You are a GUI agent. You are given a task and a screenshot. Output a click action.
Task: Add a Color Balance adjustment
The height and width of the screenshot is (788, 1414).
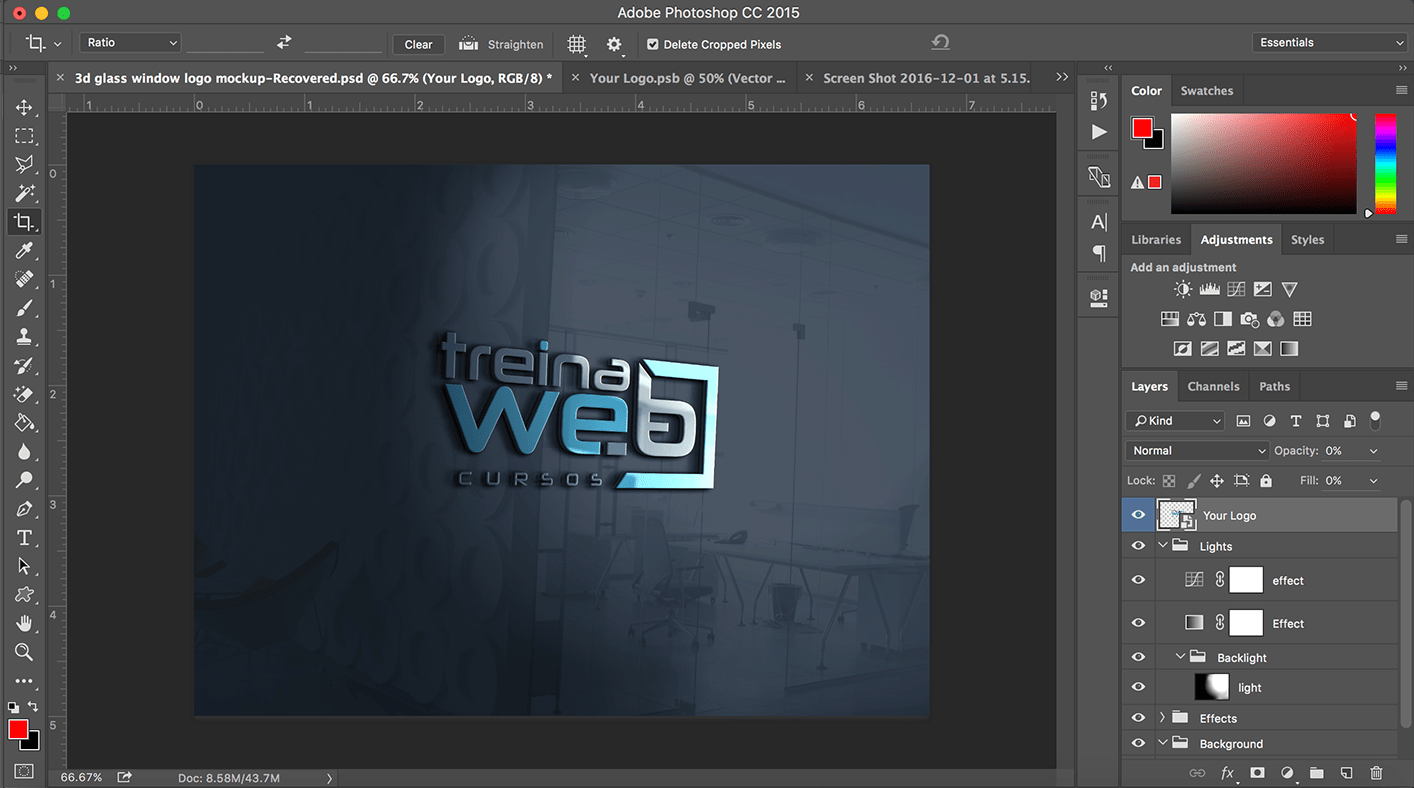1197,319
